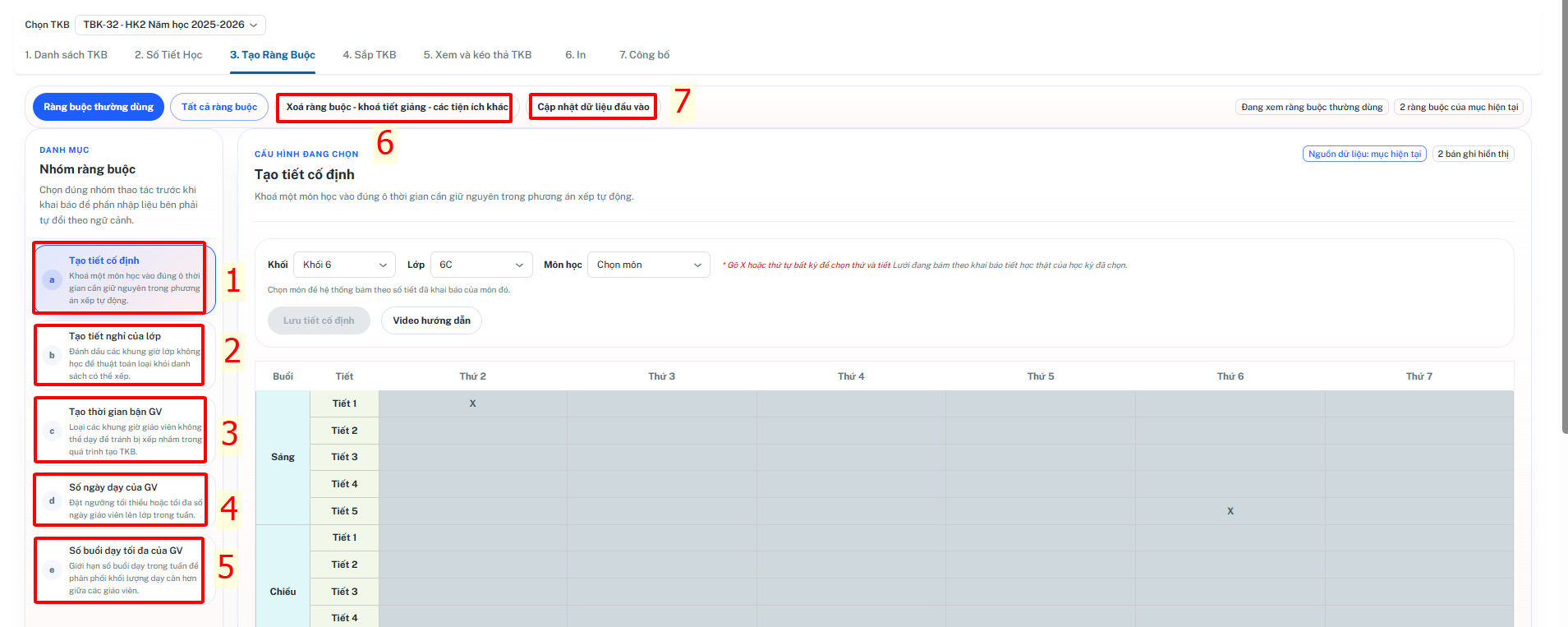
Task: Click the Thứ 4 column header
Action: pos(851,376)
